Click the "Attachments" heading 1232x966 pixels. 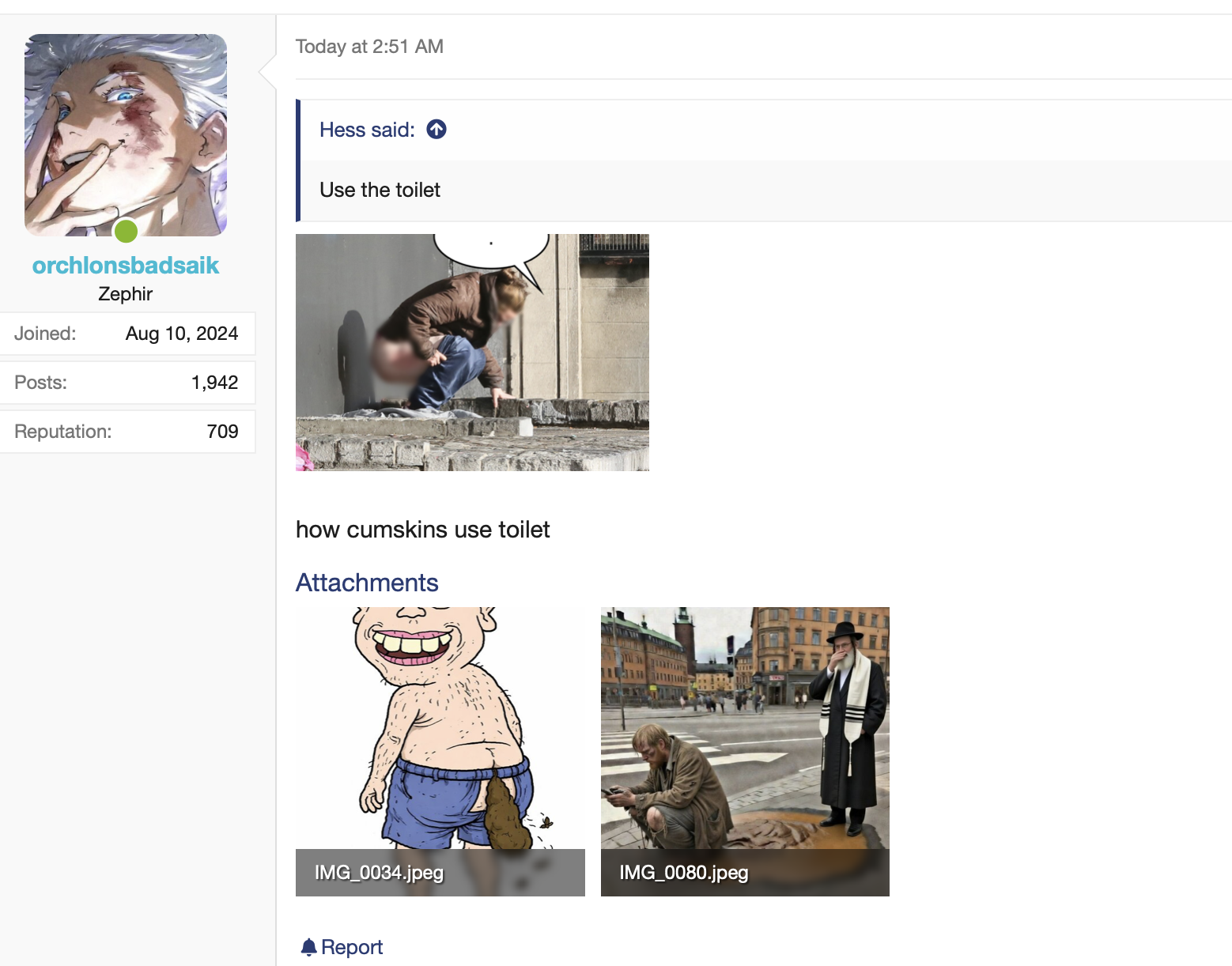click(x=367, y=583)
